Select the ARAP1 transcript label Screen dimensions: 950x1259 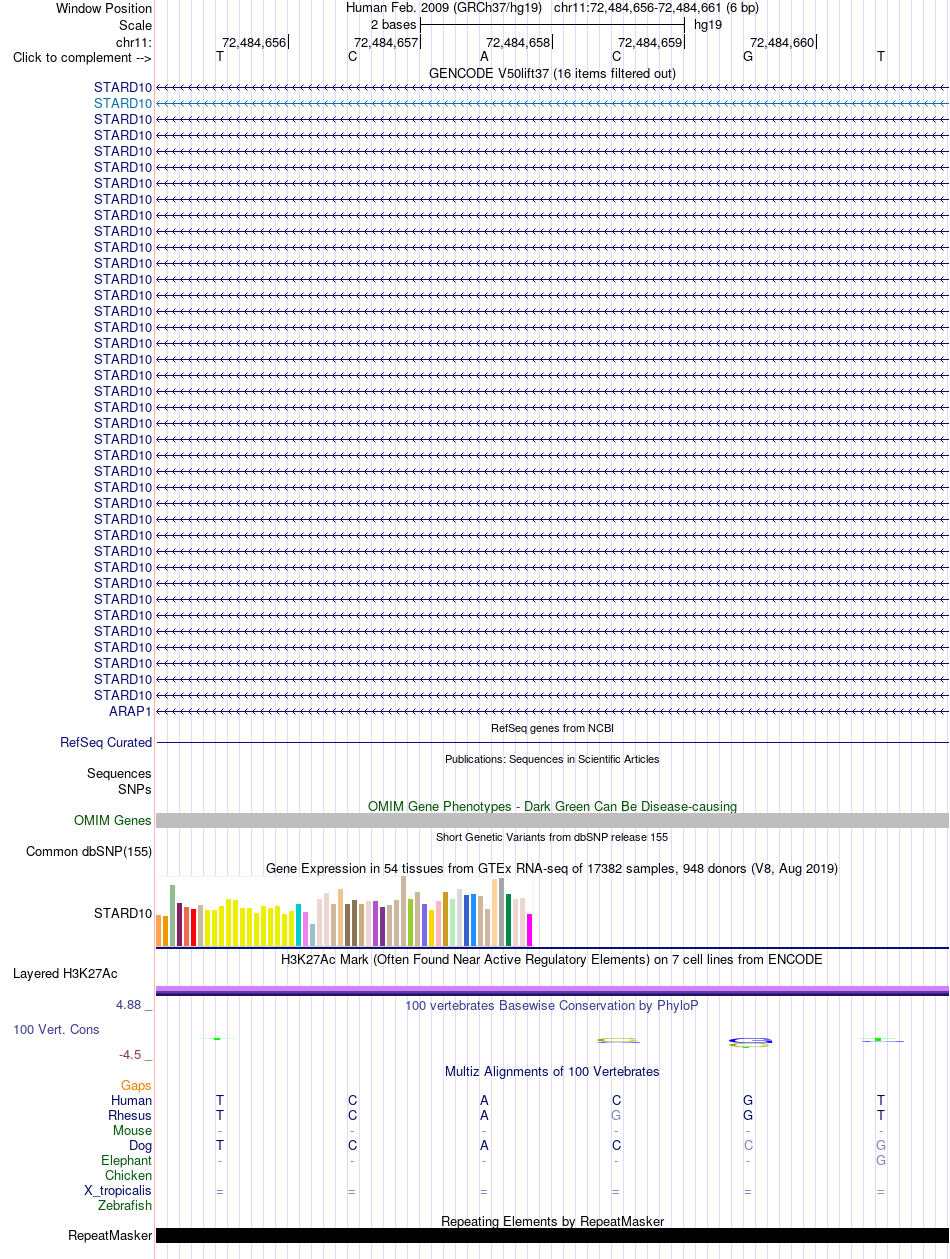pos(130,711)
